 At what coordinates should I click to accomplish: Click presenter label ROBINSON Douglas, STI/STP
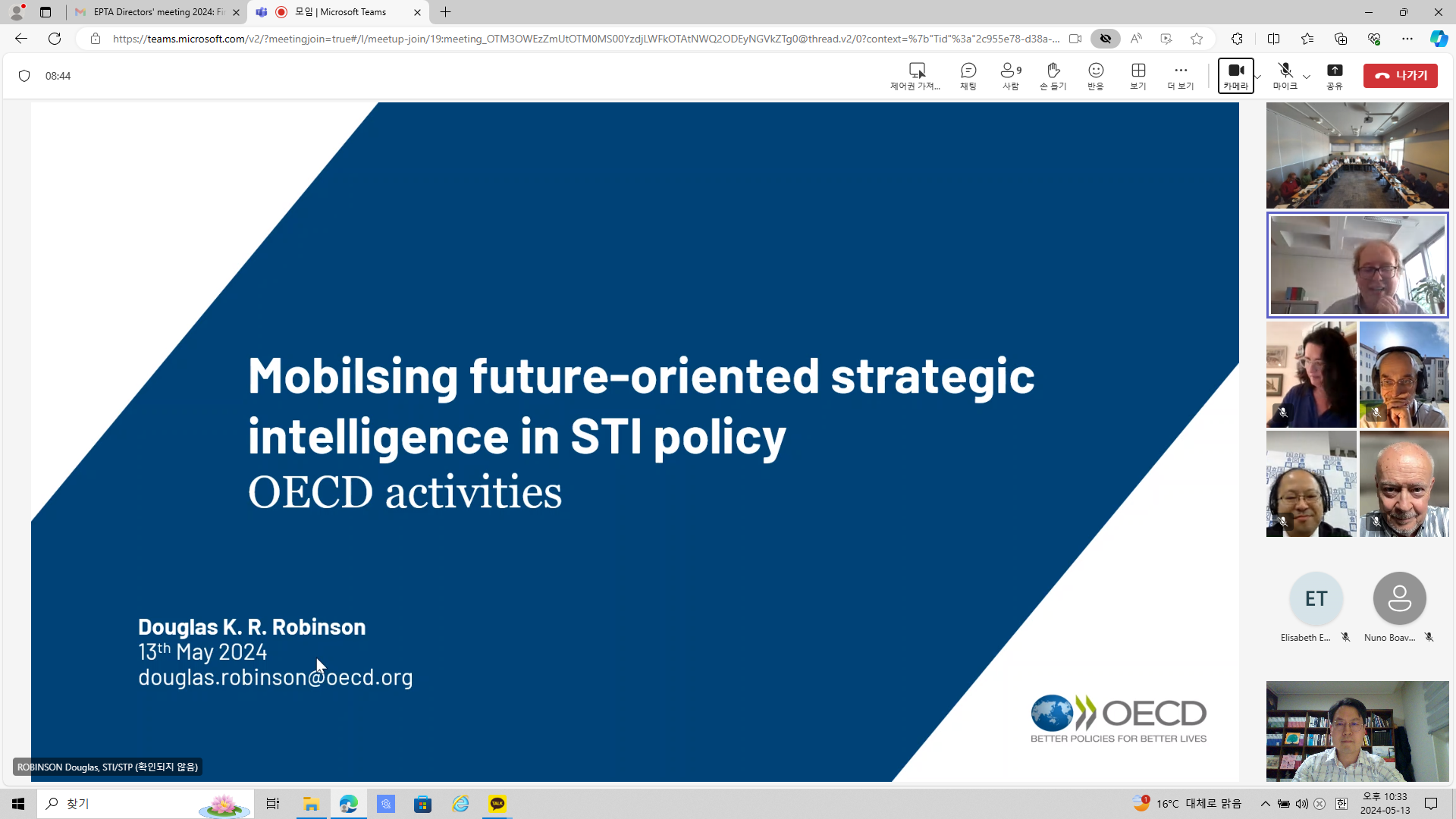pyautogui.click(x=107, y=767)
